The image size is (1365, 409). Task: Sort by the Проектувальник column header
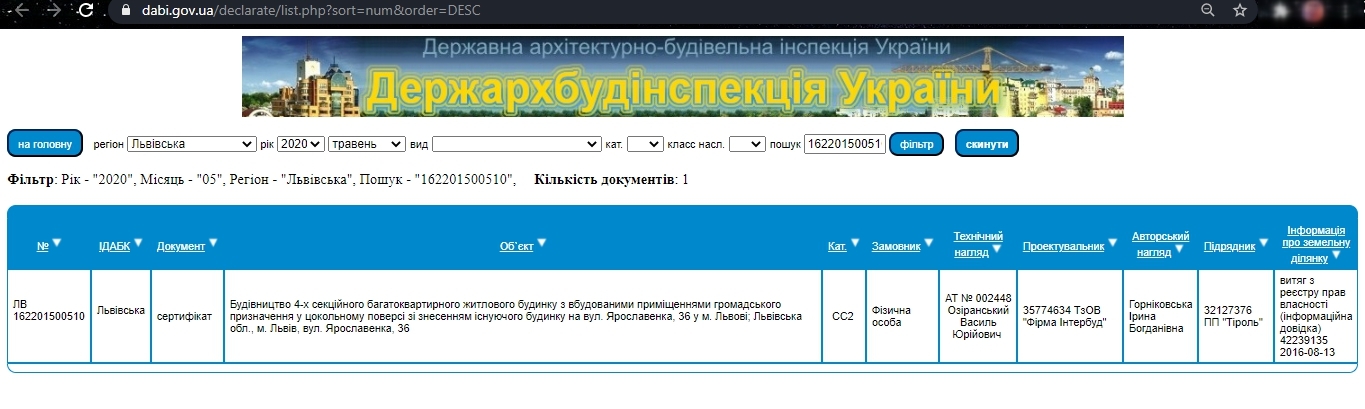coord(1064,246)
